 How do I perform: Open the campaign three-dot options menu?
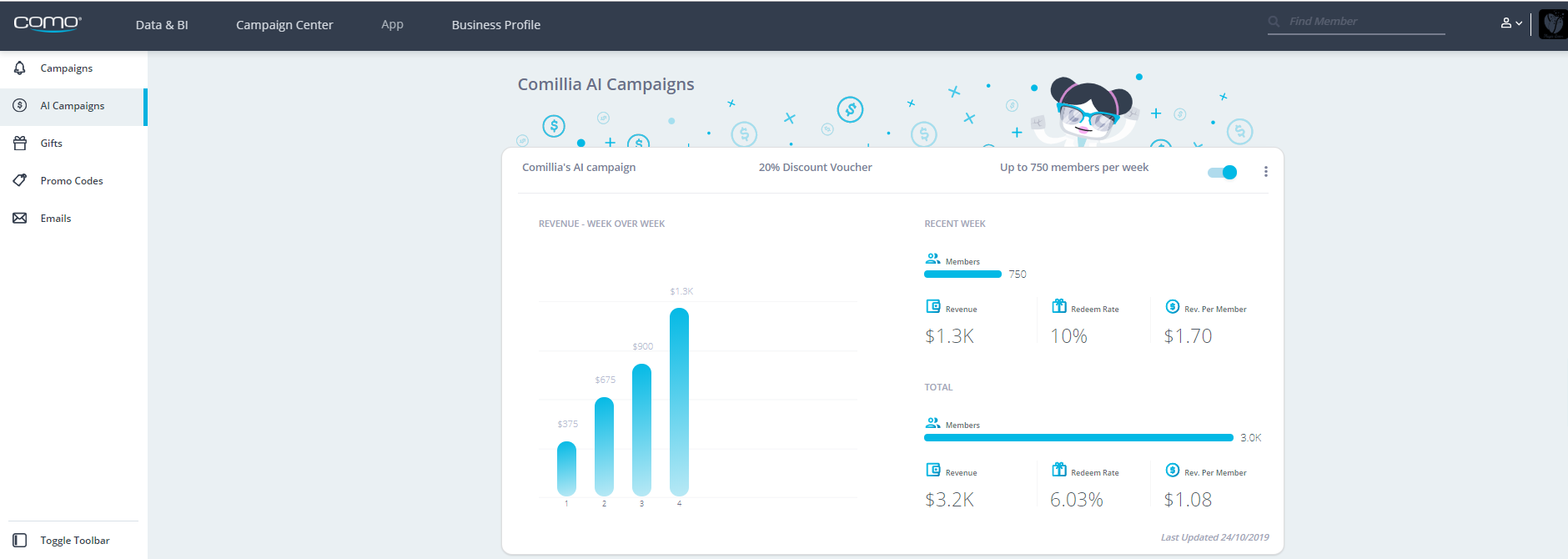pyautogui.click(x=1265, y=172)
